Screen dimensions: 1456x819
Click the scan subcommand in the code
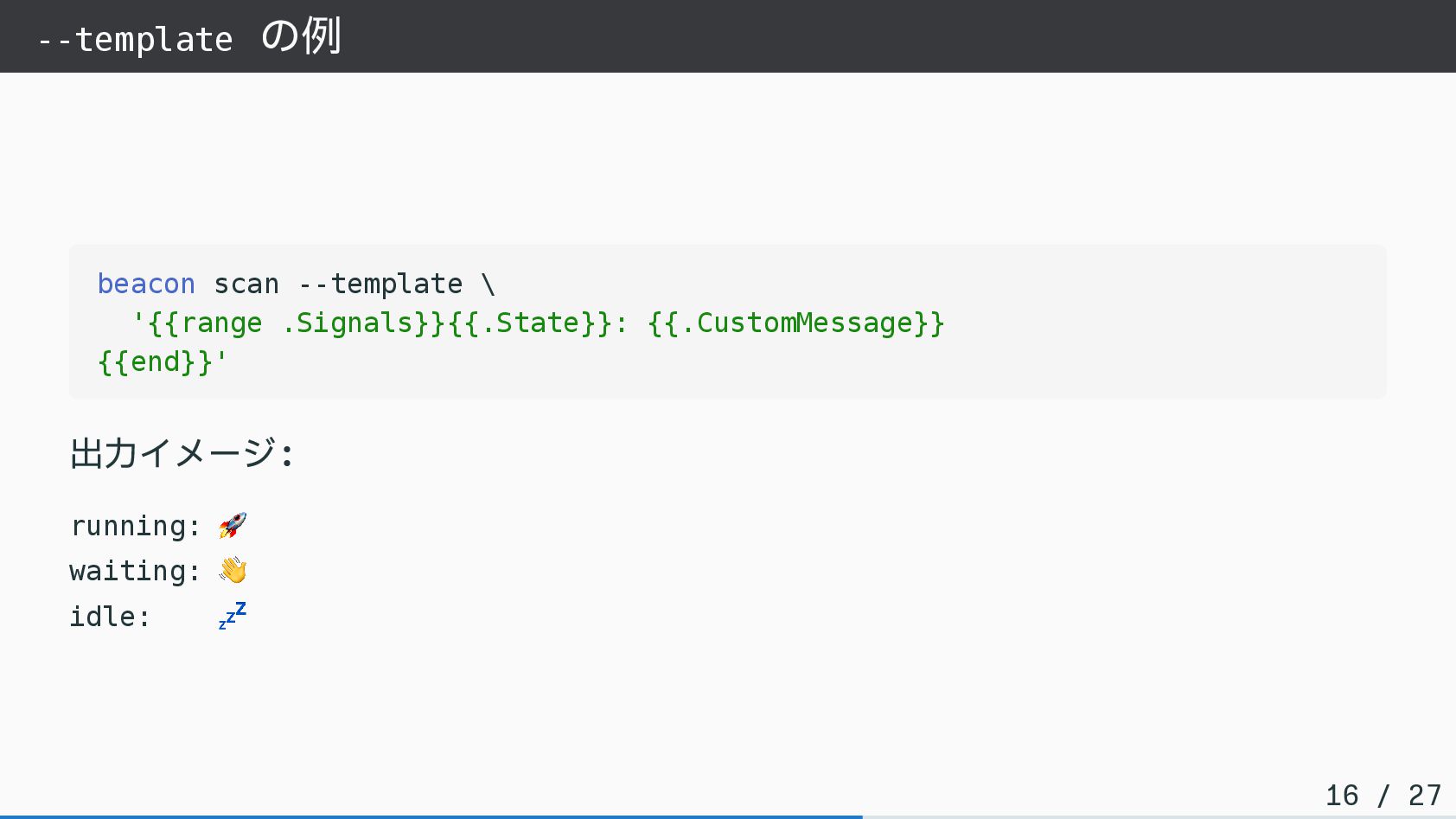pyautogui.click(x=246, y=284)
